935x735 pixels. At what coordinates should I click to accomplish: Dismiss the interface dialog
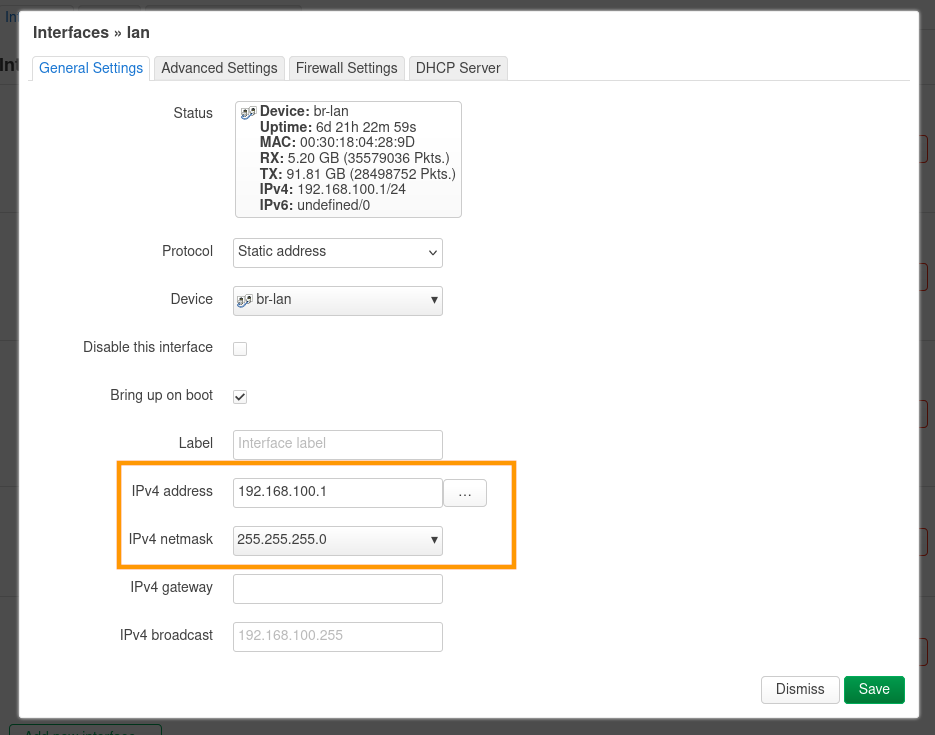pyautogui.click(x=800, y=690)
